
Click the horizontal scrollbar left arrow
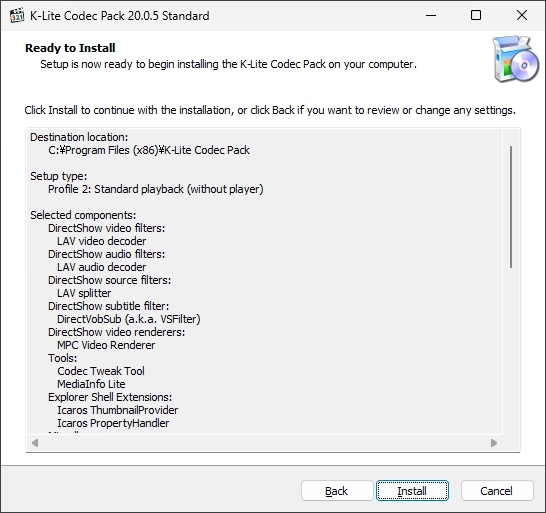pyautogui.click(x=34, y=443)
